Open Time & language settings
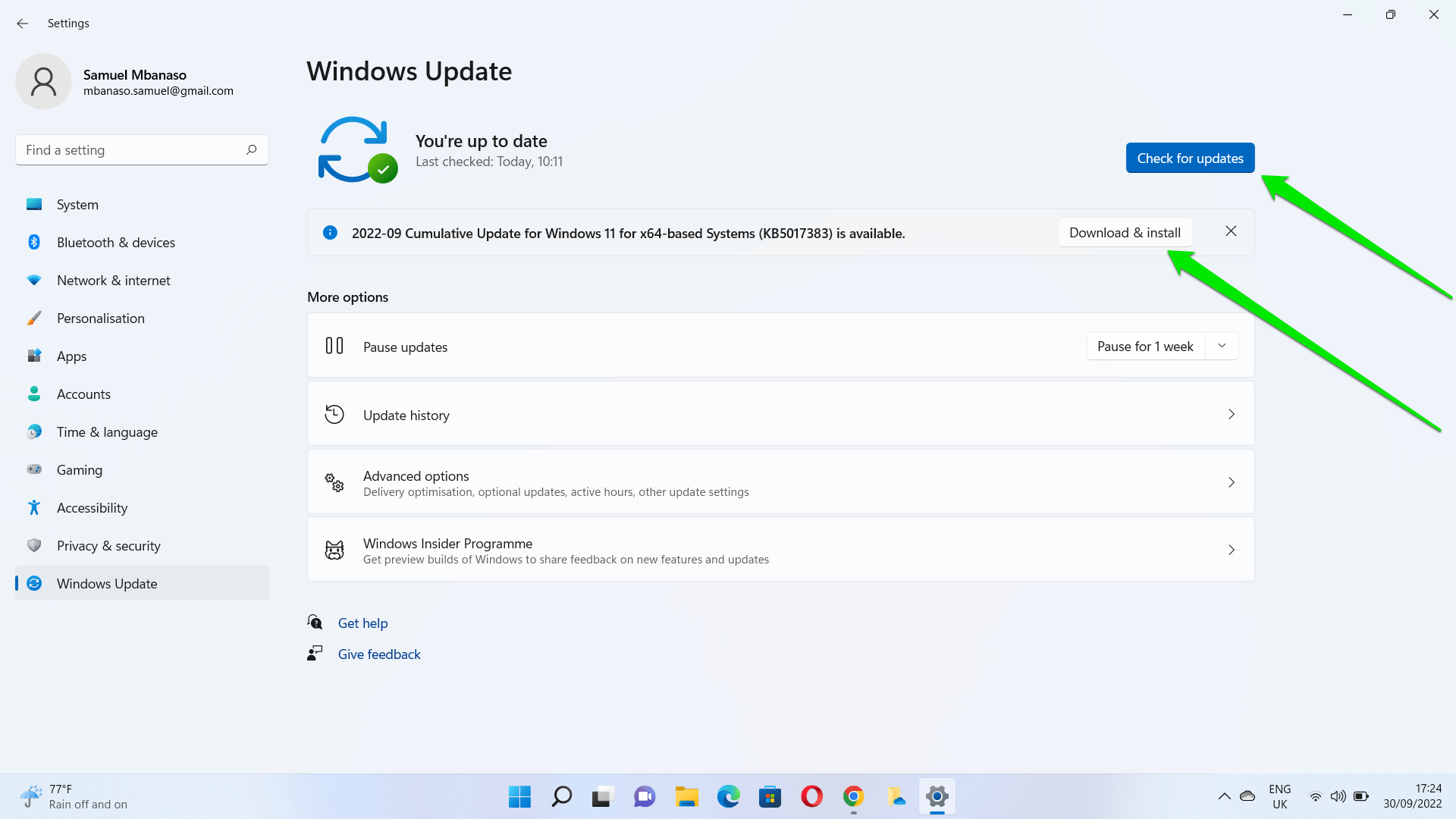This screenshot has height=819, width=1456. click(x=142, y=432)
